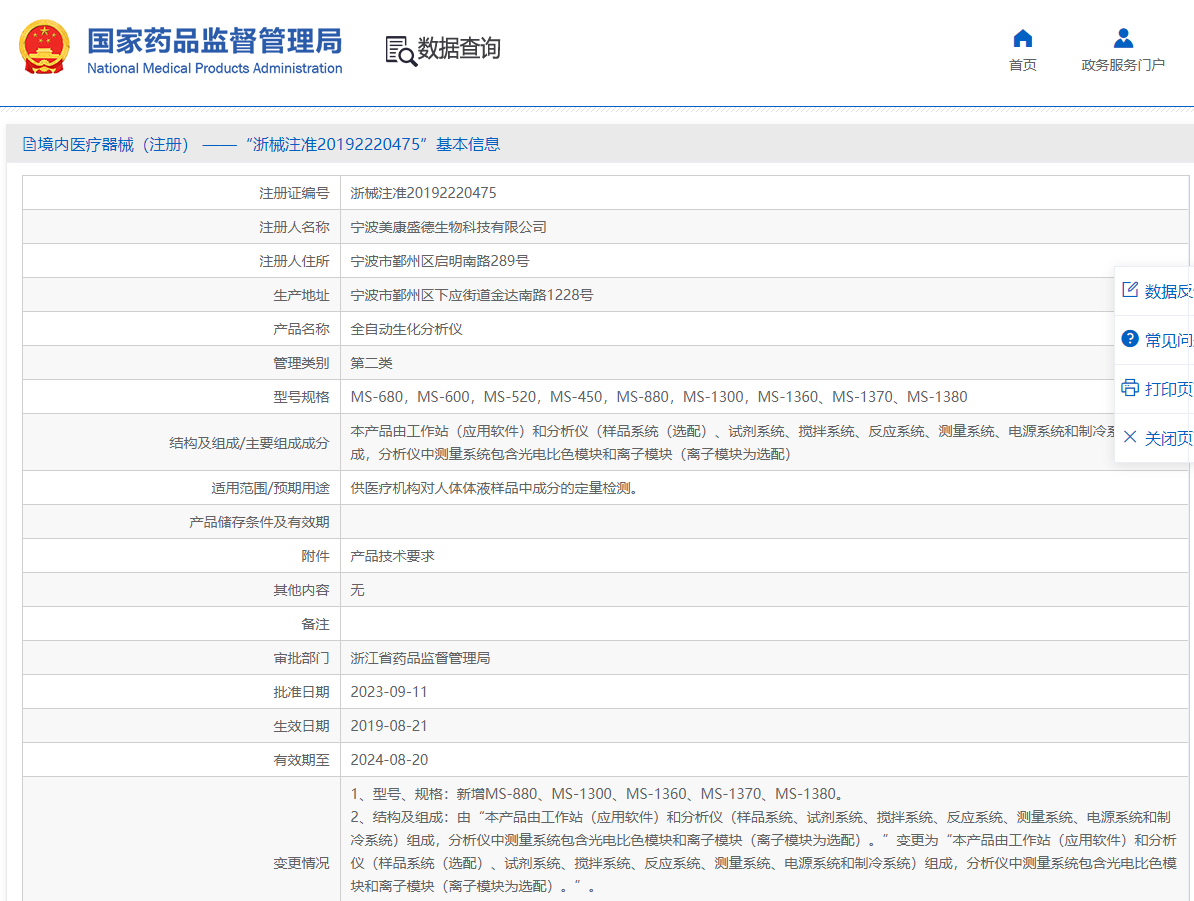1194x901 pixels.
Task: Click the 生产地址 row label
Action: [x=302, y=296]
